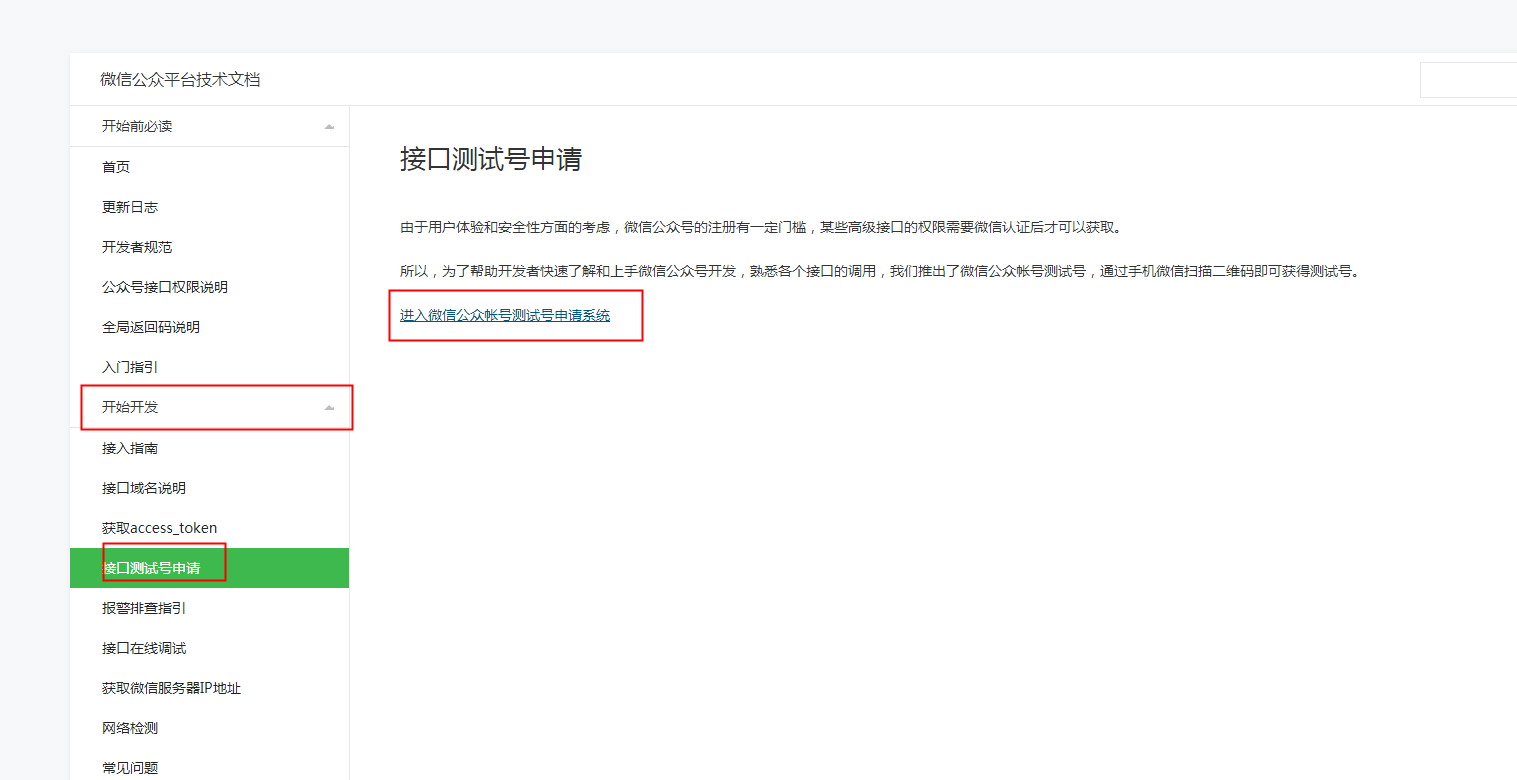Screen dimensions: 1517x780
Task: Open 接入指南 sidebar entry
Action: coord(130,448)
